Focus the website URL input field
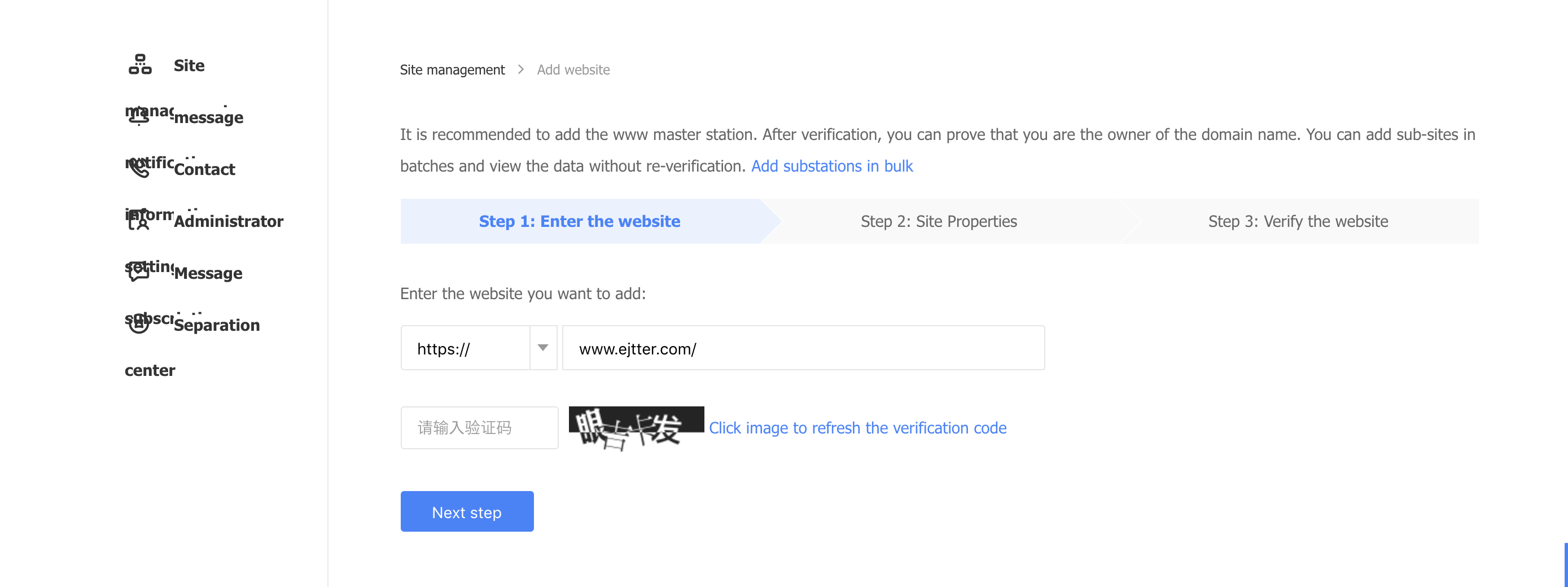Screen dimensions: 1568x587 803,348
